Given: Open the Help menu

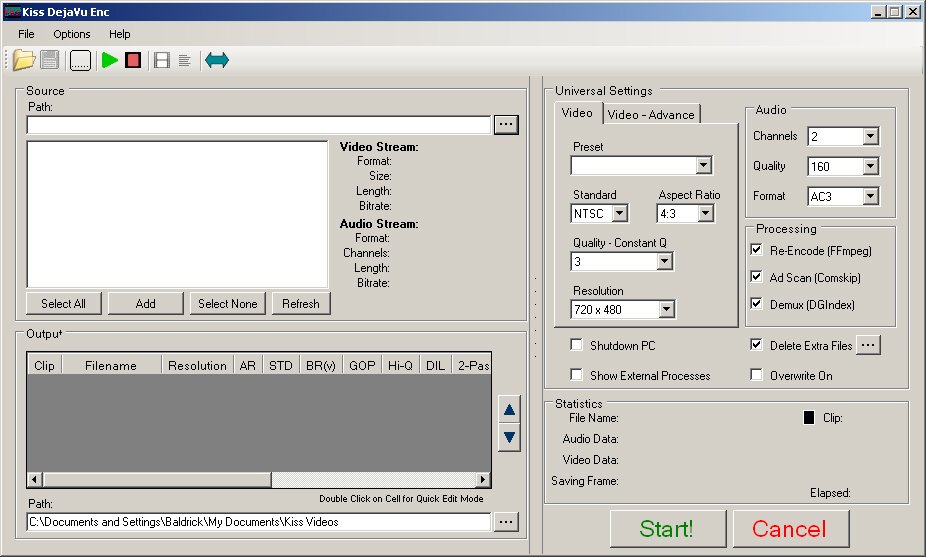Looking at the screenshot, I should point(120,34).
